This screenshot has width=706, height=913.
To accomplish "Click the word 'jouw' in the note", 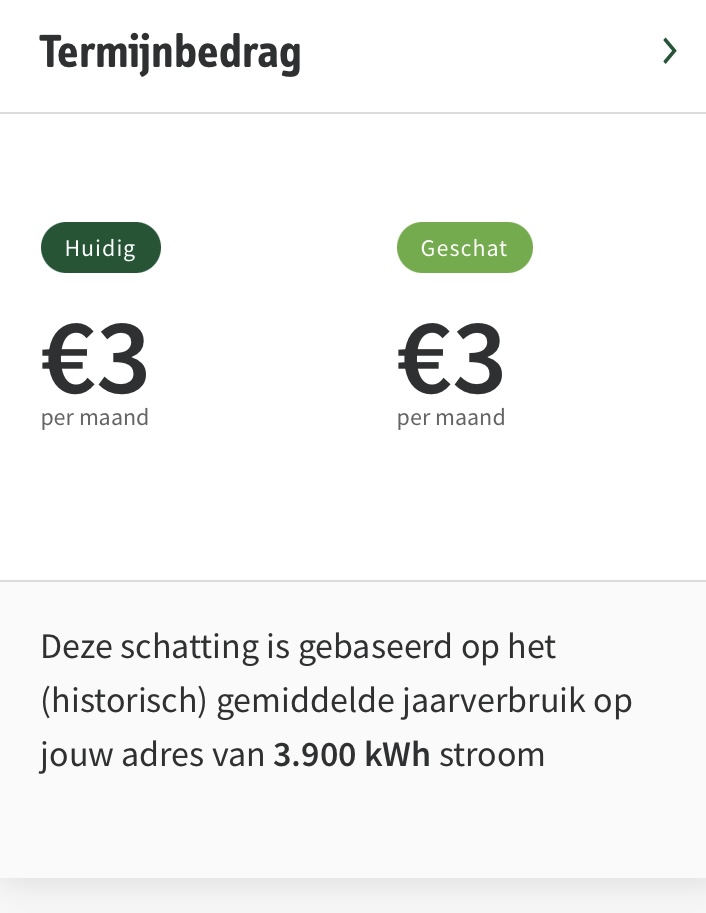I will pyautogui.click(x=75, y=755).
